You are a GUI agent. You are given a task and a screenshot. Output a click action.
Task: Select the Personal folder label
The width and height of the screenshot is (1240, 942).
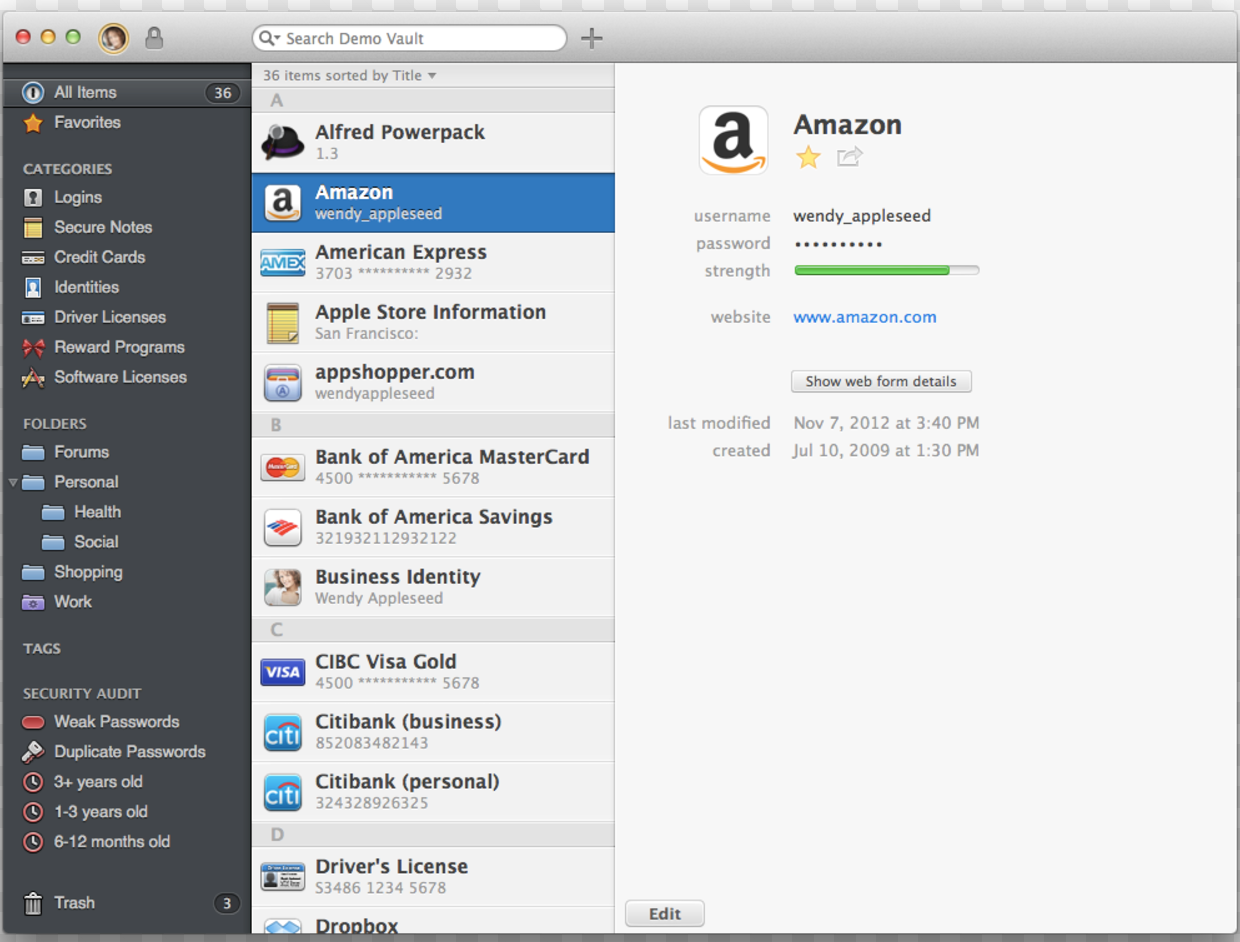86,482
